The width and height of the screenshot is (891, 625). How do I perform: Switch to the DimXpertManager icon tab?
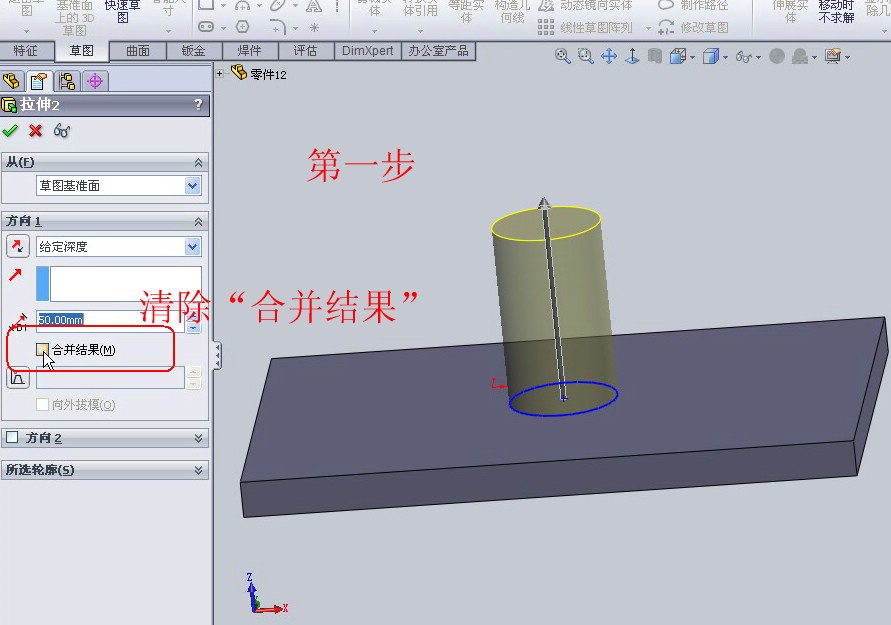95,81
